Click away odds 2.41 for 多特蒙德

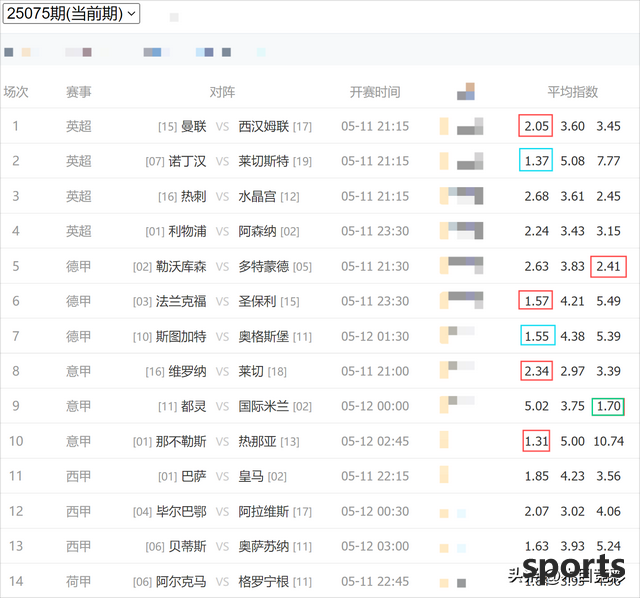tap(609, 267)
